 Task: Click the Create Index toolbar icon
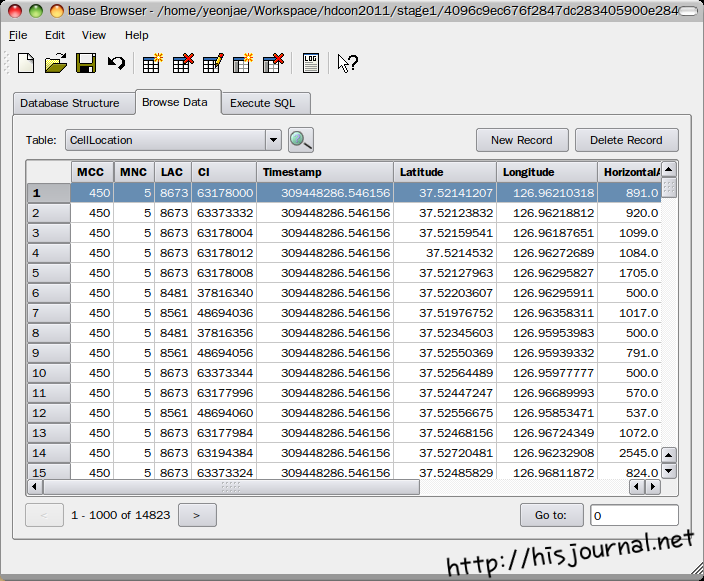pos(243,63)
